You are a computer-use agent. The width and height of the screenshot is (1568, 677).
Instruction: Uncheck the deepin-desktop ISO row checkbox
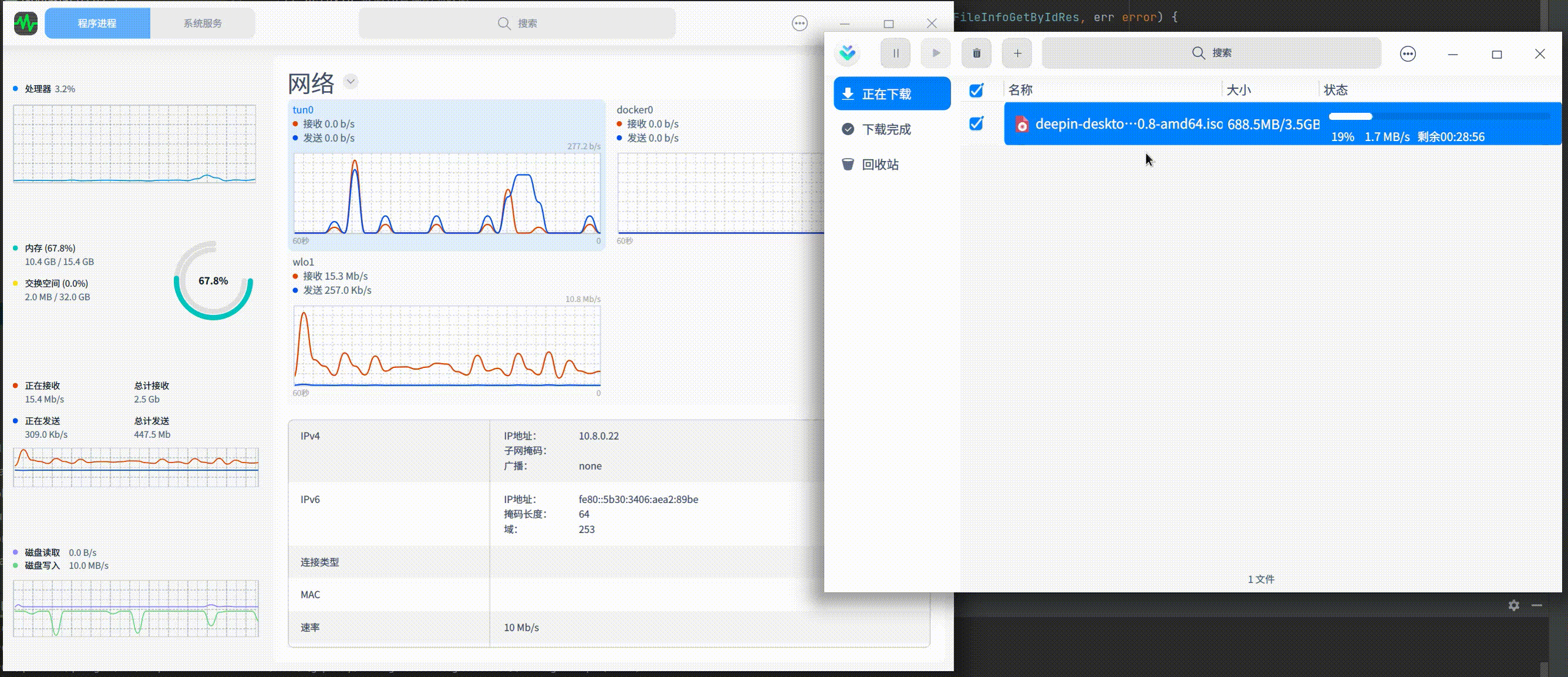[975, 123]
